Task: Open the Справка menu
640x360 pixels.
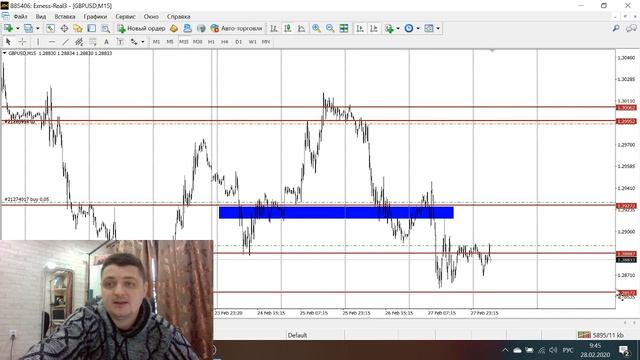Action: (178, 17)
